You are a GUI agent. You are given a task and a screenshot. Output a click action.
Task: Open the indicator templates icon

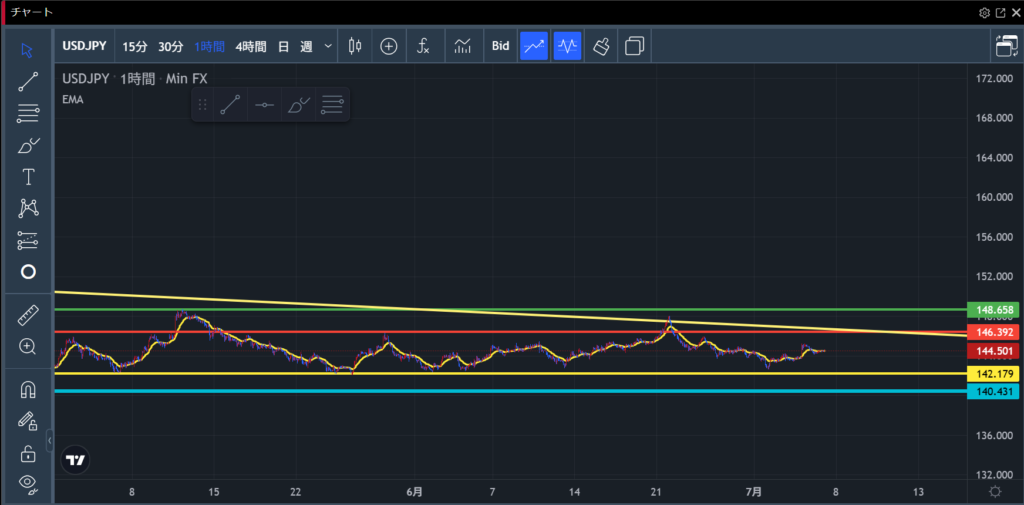(463, 46)
